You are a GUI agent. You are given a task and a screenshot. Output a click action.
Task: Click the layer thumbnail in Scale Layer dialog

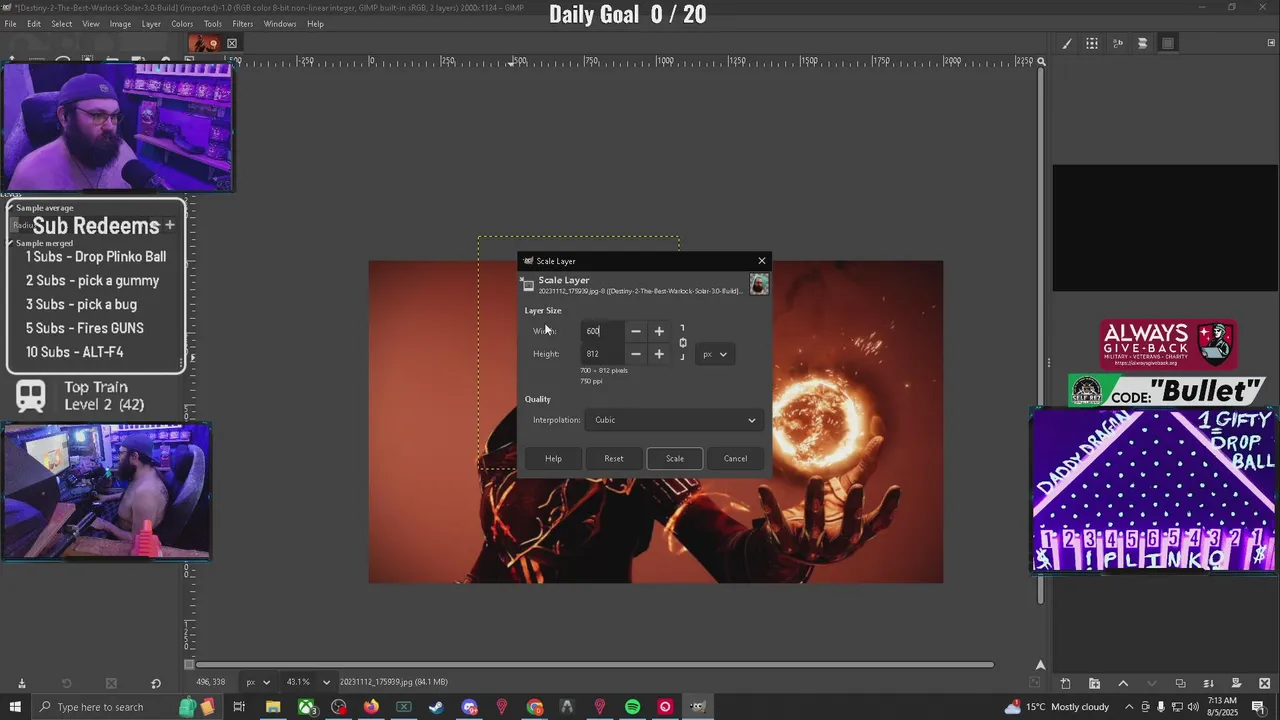759,285
